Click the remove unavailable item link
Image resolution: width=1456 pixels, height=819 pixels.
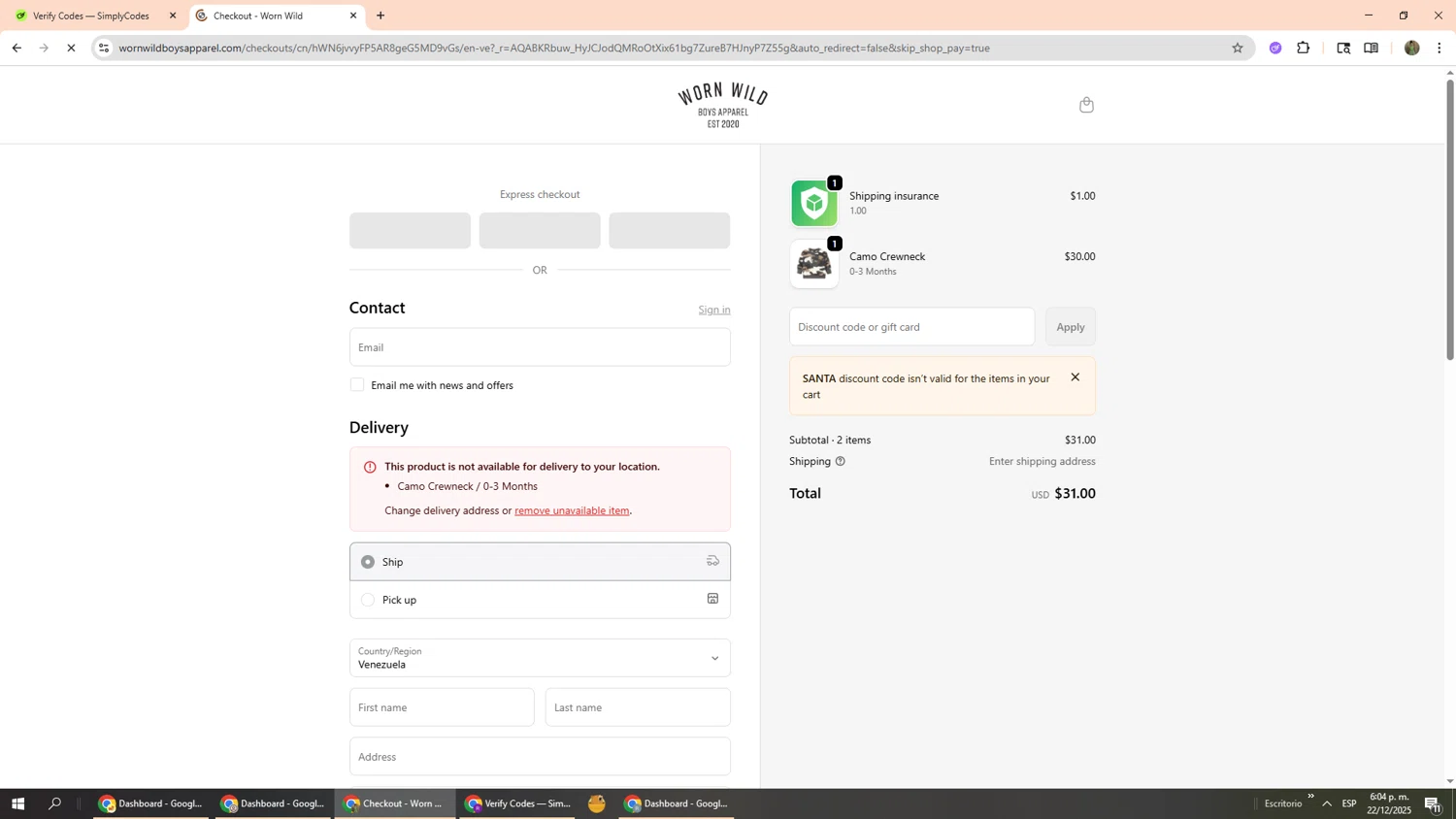coord(572,510)
